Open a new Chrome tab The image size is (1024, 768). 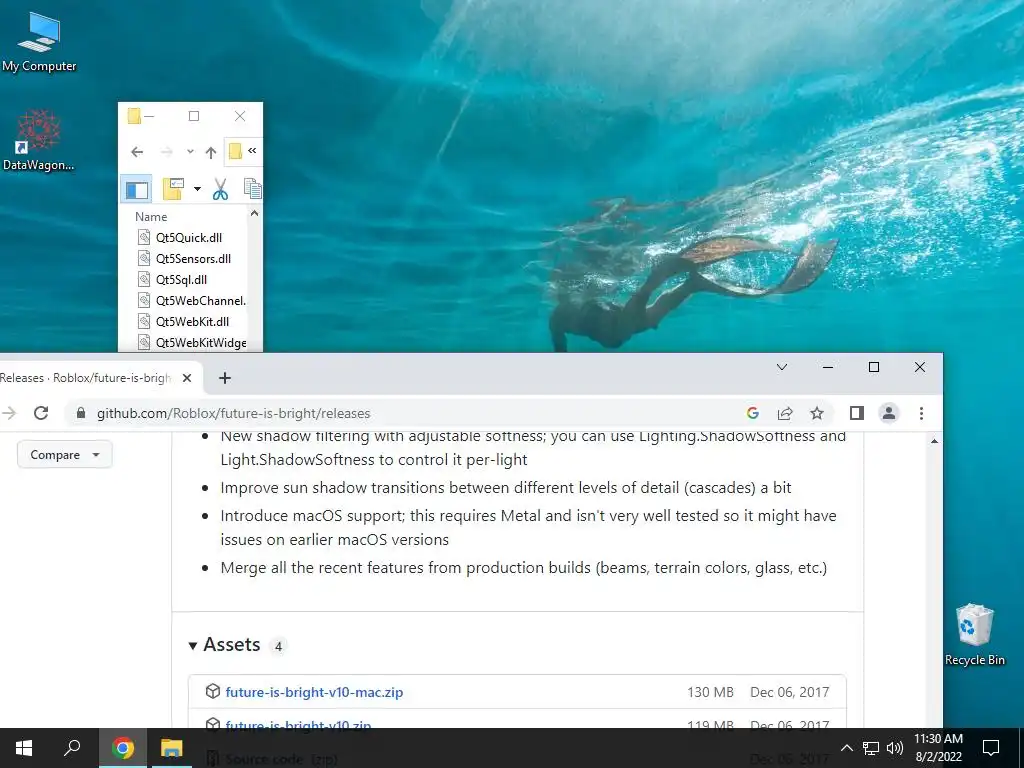click(225, 378)
